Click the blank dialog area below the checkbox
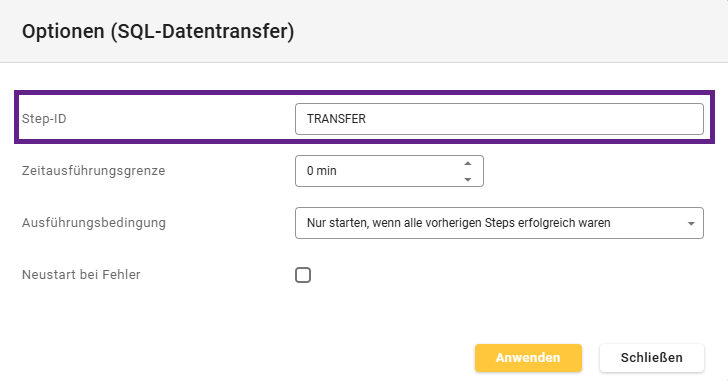The width and height of the screenshot is (728, 381). tap(364, 313)
